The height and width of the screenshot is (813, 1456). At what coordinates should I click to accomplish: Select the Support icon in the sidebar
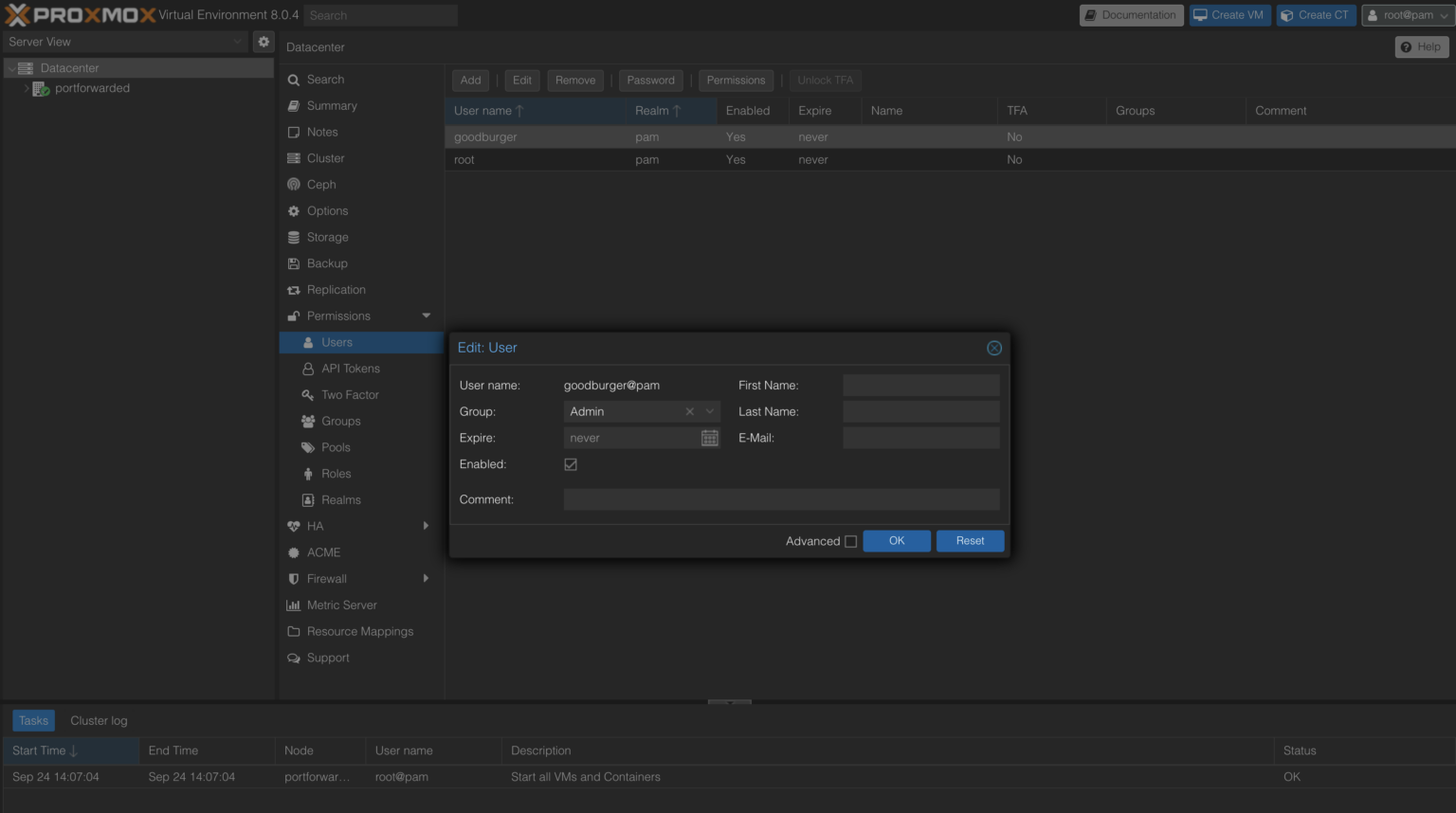pos(294,658)
